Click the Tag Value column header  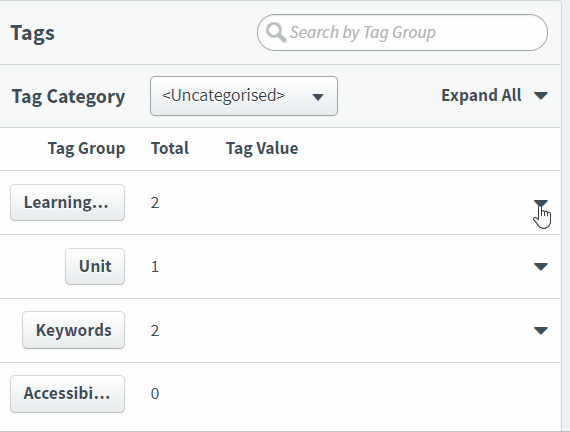(262, 148)
